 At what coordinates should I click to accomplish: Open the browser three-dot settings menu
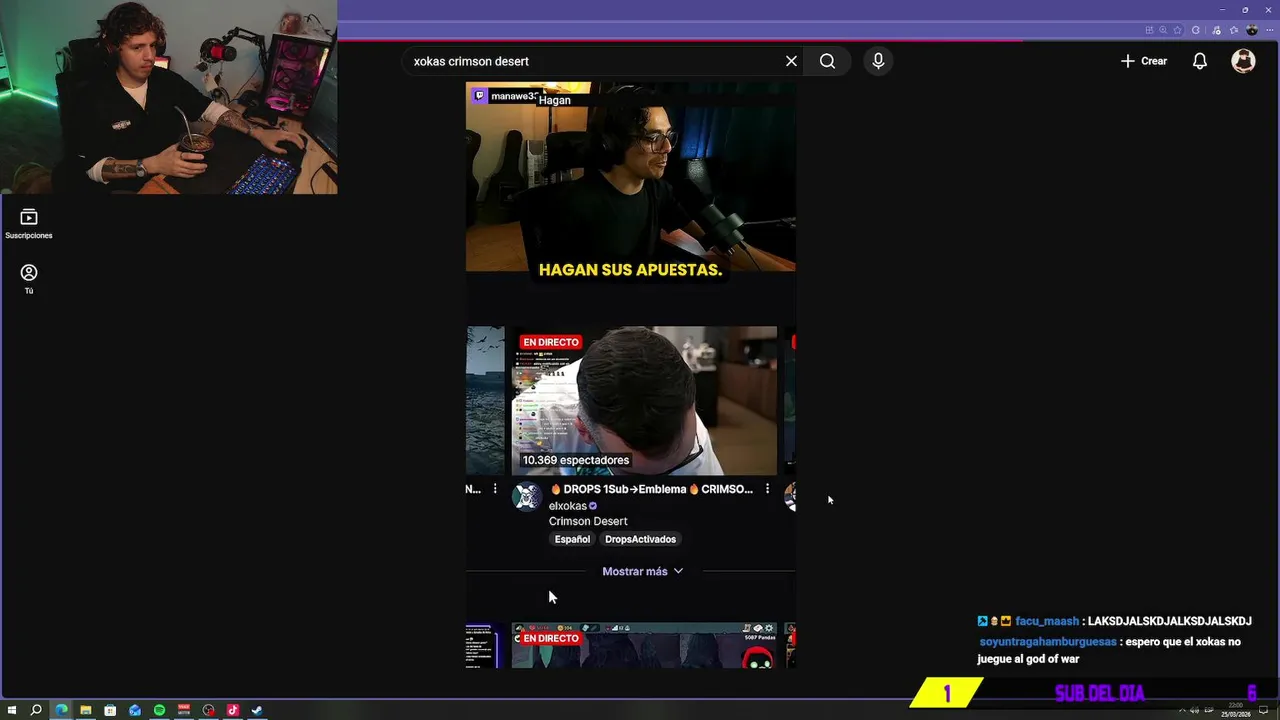pos(1270,30)
